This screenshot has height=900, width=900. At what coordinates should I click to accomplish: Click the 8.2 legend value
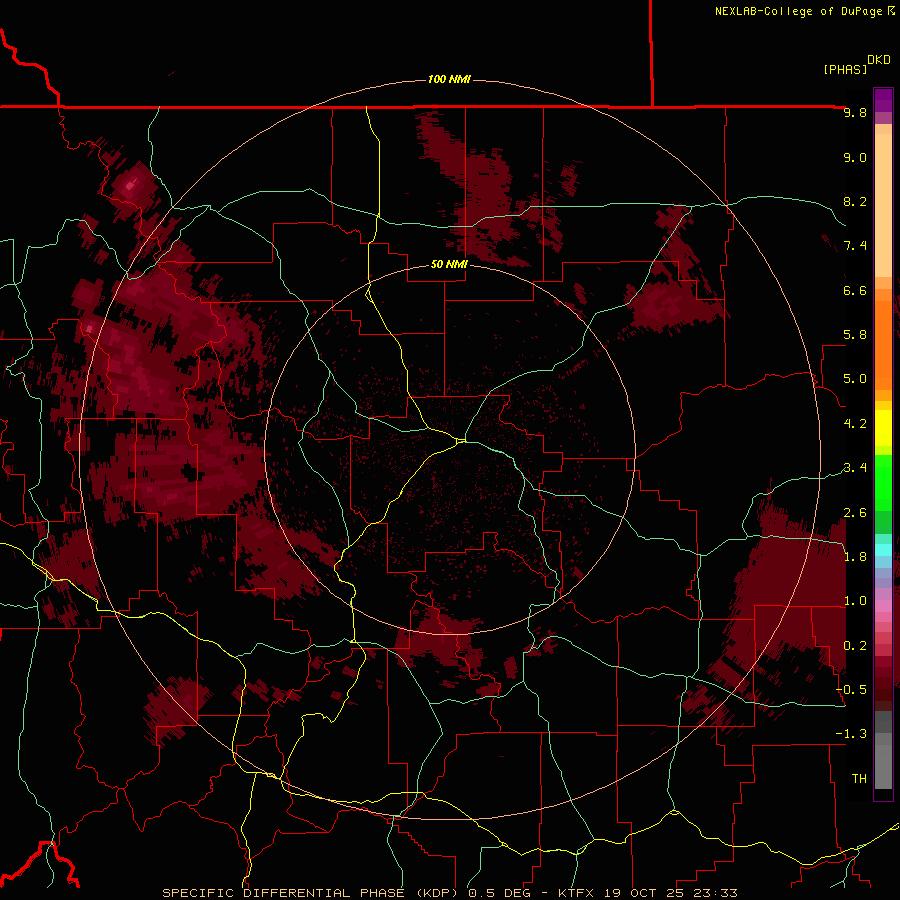pos(855,201)
